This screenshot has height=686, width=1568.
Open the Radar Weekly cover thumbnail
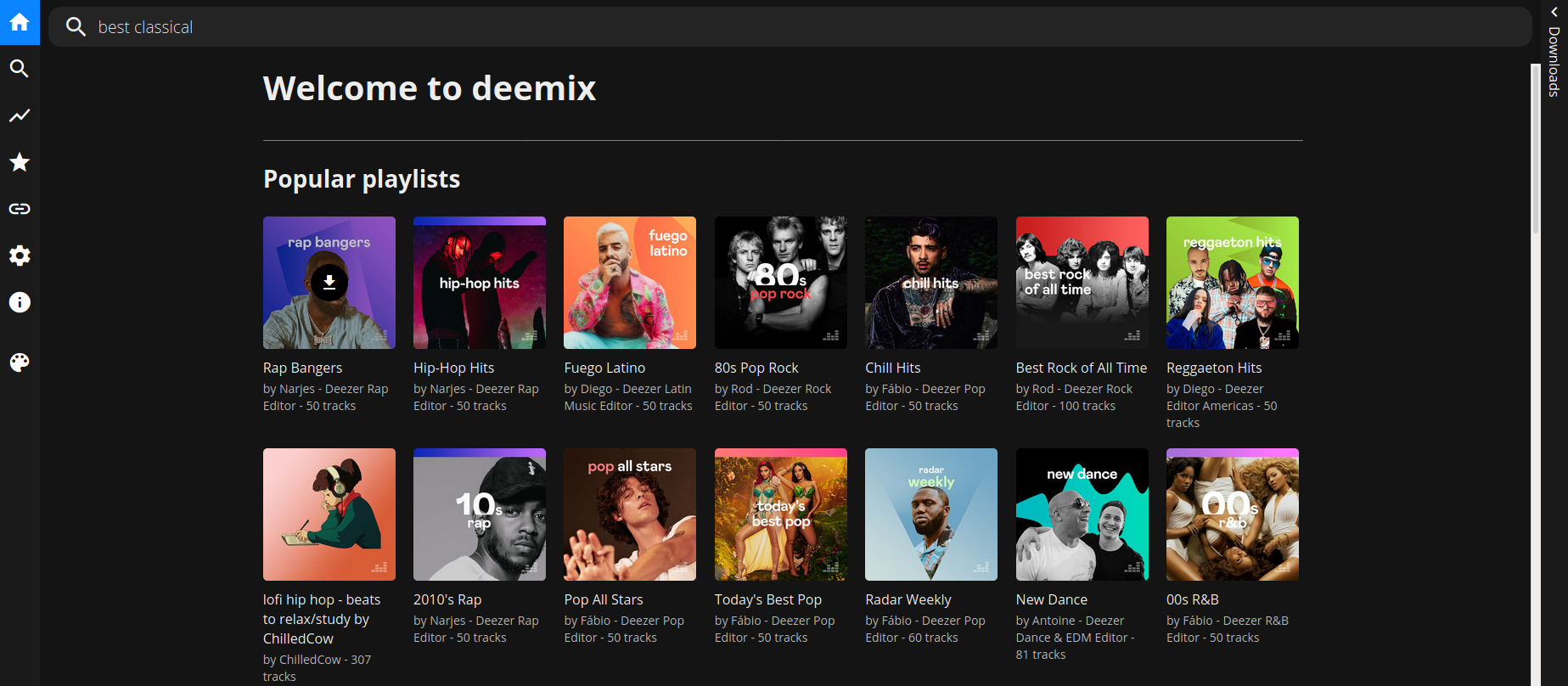click(931, 514)
